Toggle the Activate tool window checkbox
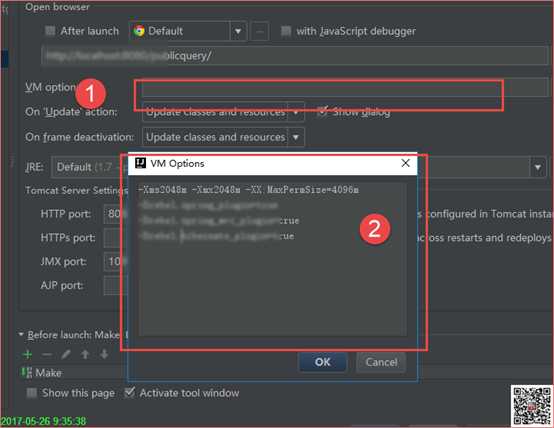 point(130,392)
